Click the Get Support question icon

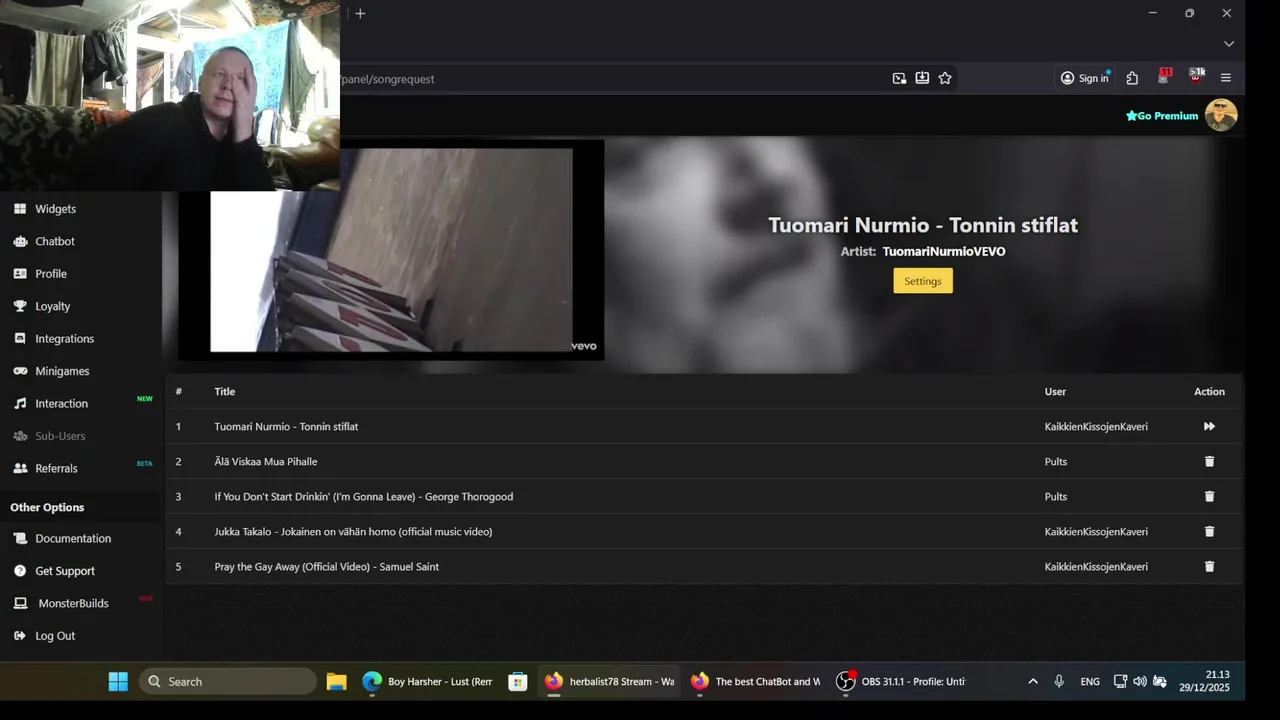click(x=20, y=571)
